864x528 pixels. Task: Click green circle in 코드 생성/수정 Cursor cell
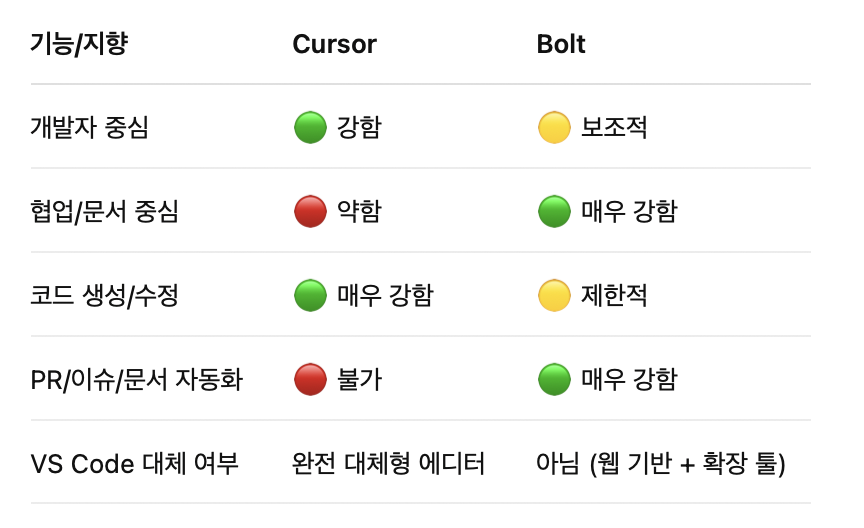(x=310, y=295)
